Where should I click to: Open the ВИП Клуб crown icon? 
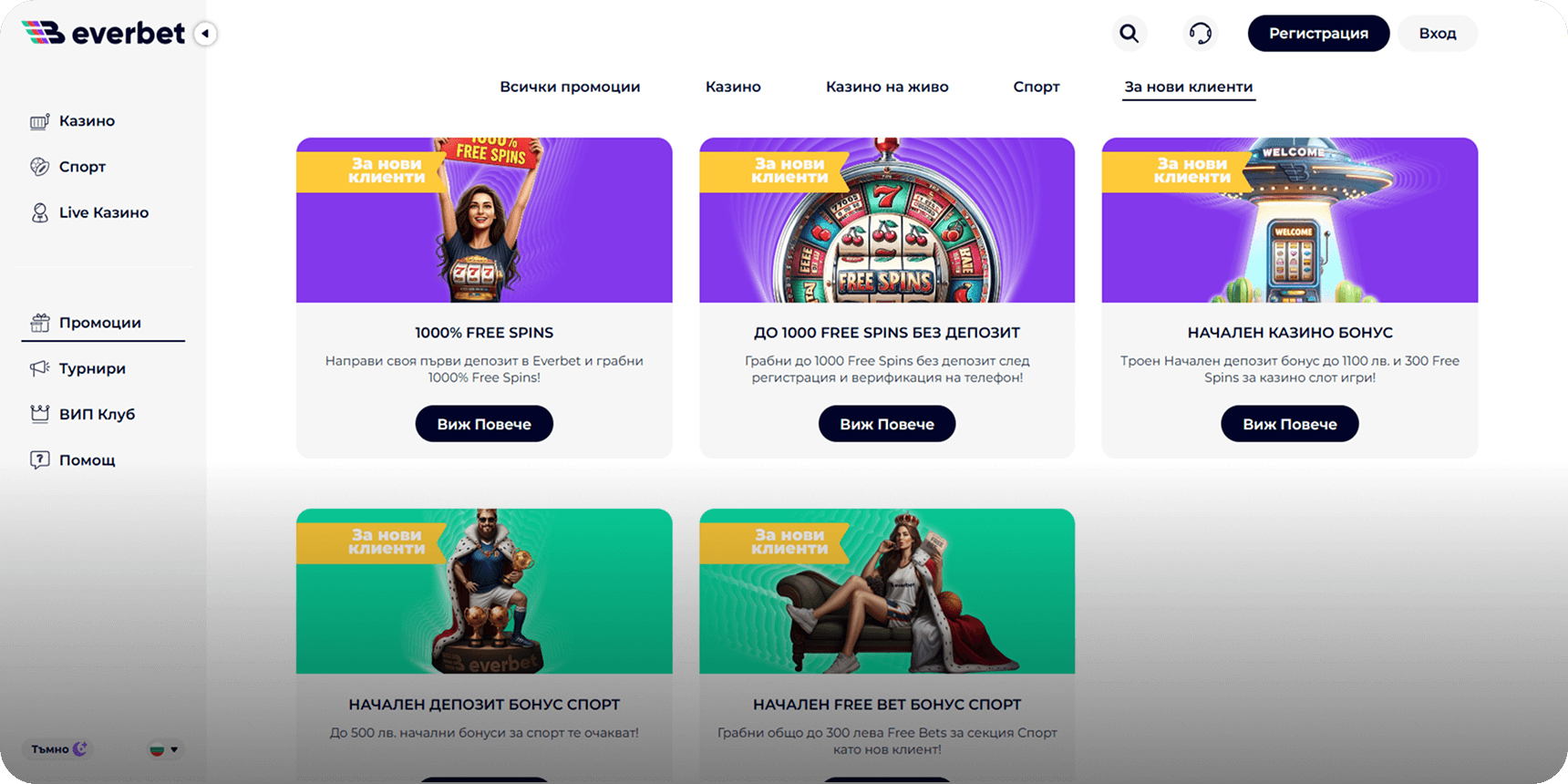click(x=39, y=414)
